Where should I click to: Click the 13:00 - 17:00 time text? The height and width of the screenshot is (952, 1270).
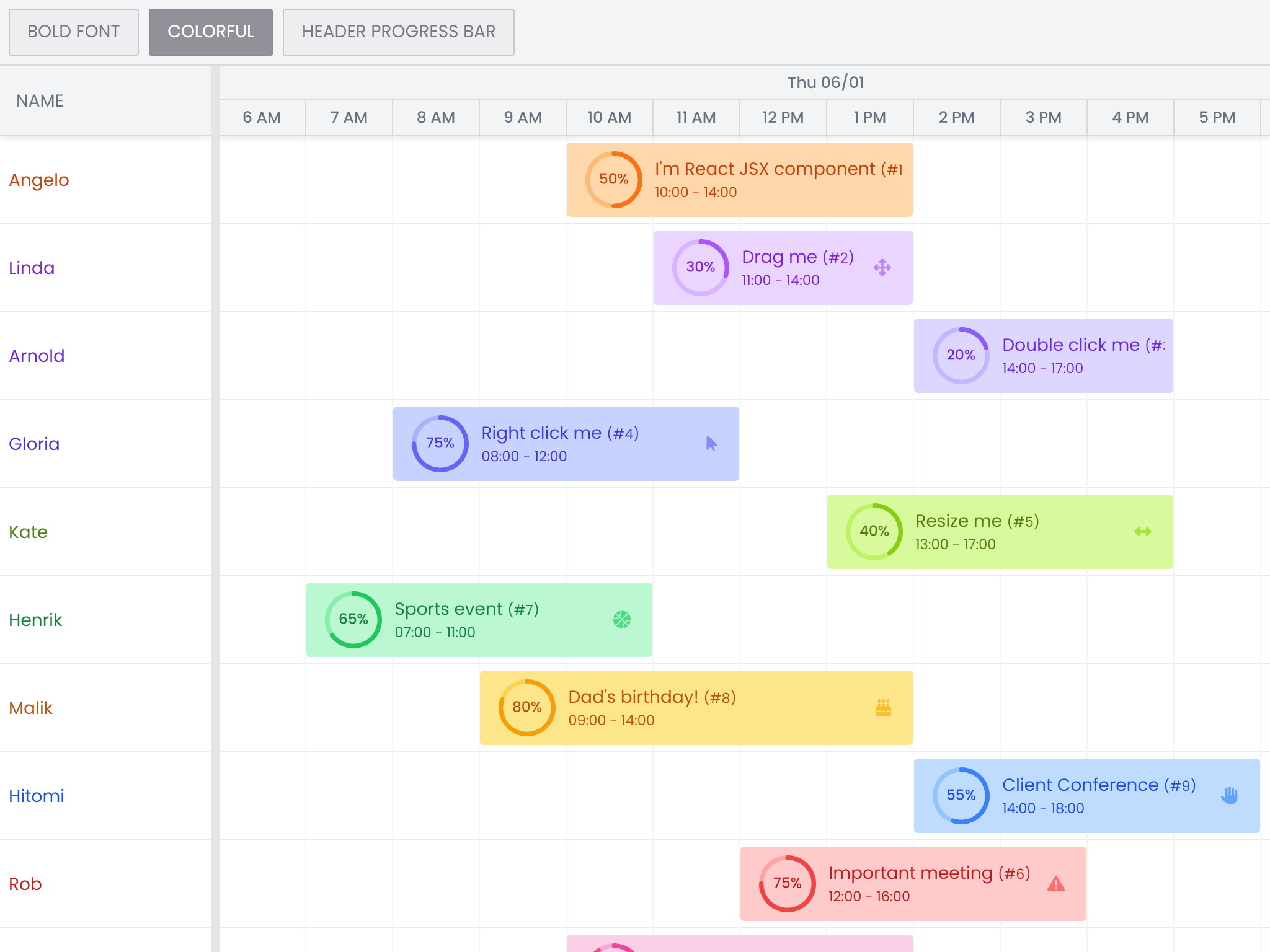pyautogui.click(x=956, y=545)
